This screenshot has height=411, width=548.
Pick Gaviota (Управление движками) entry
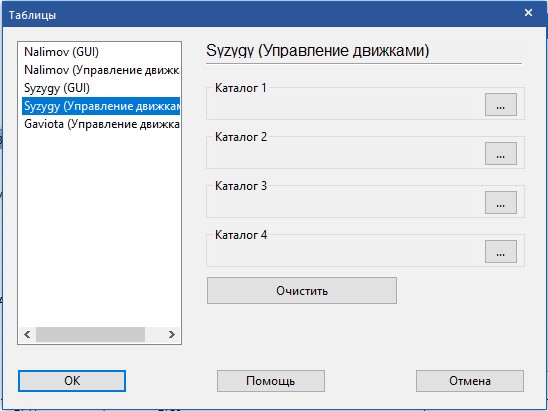tap(101, 124)
